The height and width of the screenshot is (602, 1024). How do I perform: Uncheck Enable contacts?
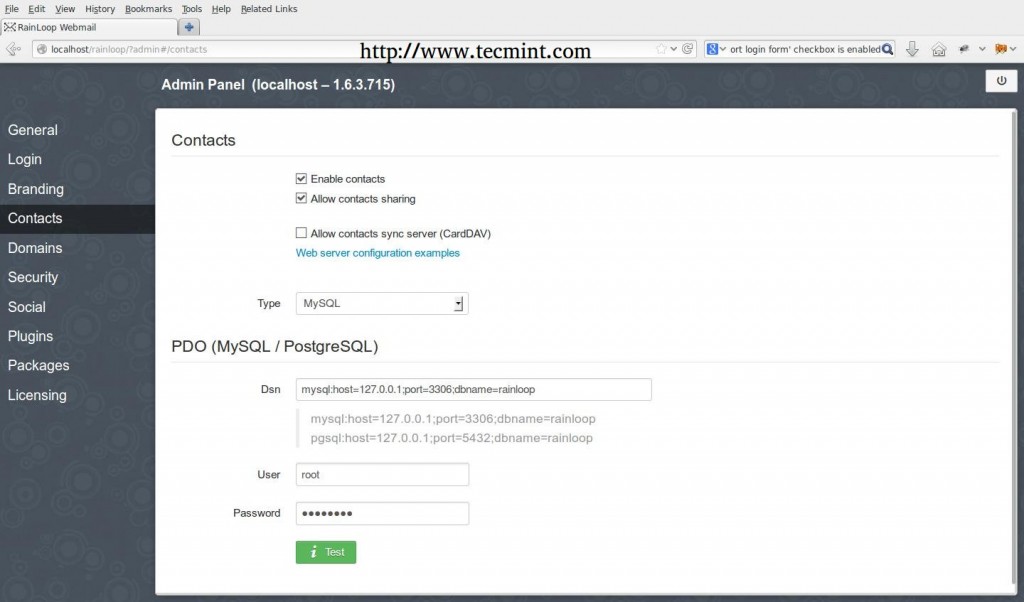tap(301, 178)
